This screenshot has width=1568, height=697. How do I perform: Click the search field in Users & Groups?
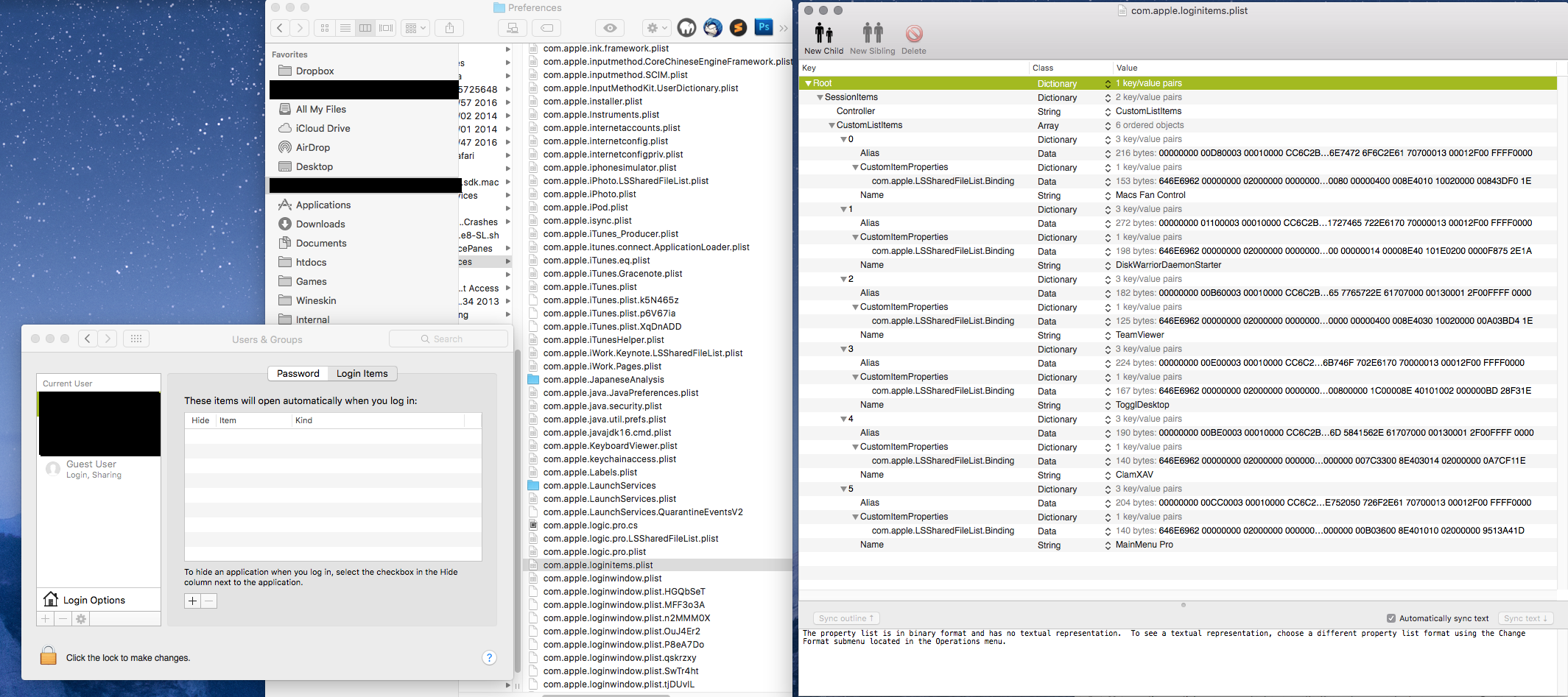tap(449, 339)
